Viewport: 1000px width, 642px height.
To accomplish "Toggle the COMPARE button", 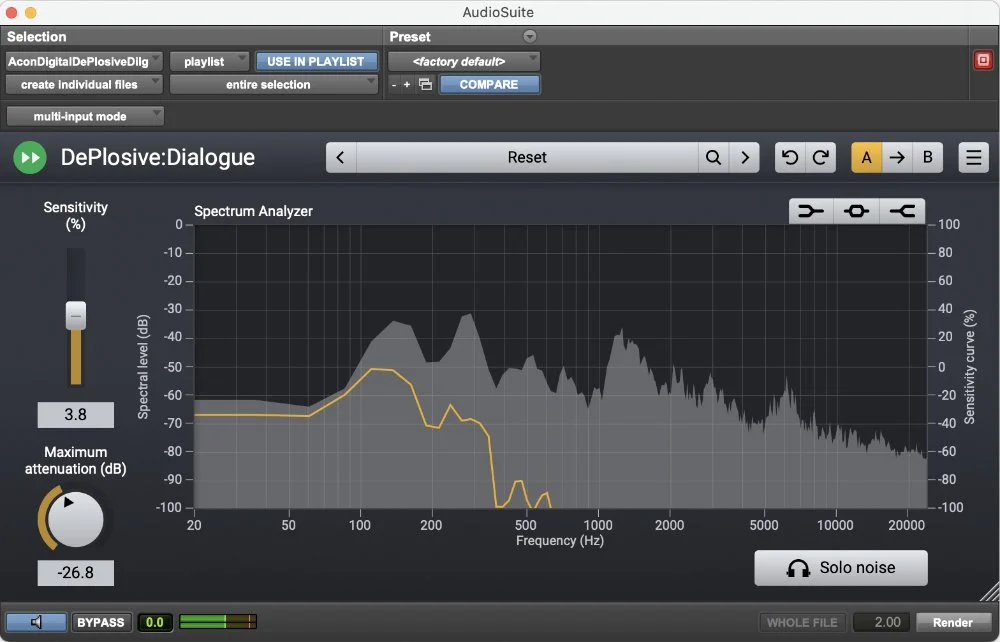I will click(x=489, y=84).
